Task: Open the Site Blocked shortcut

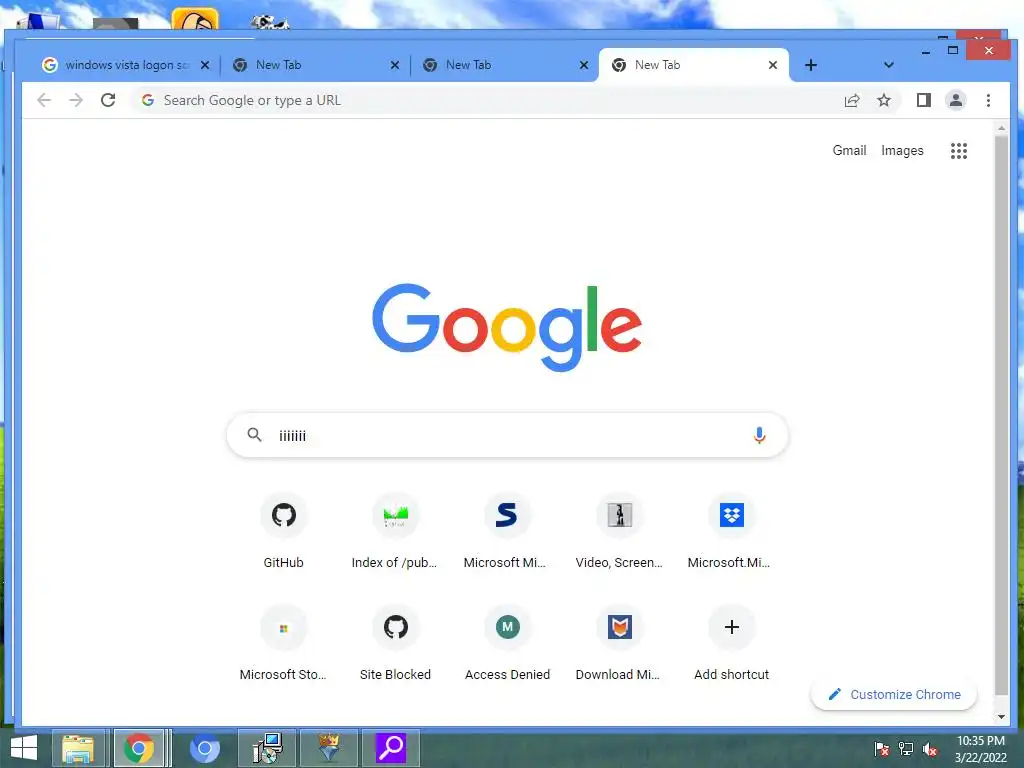Action: point(395,645)
